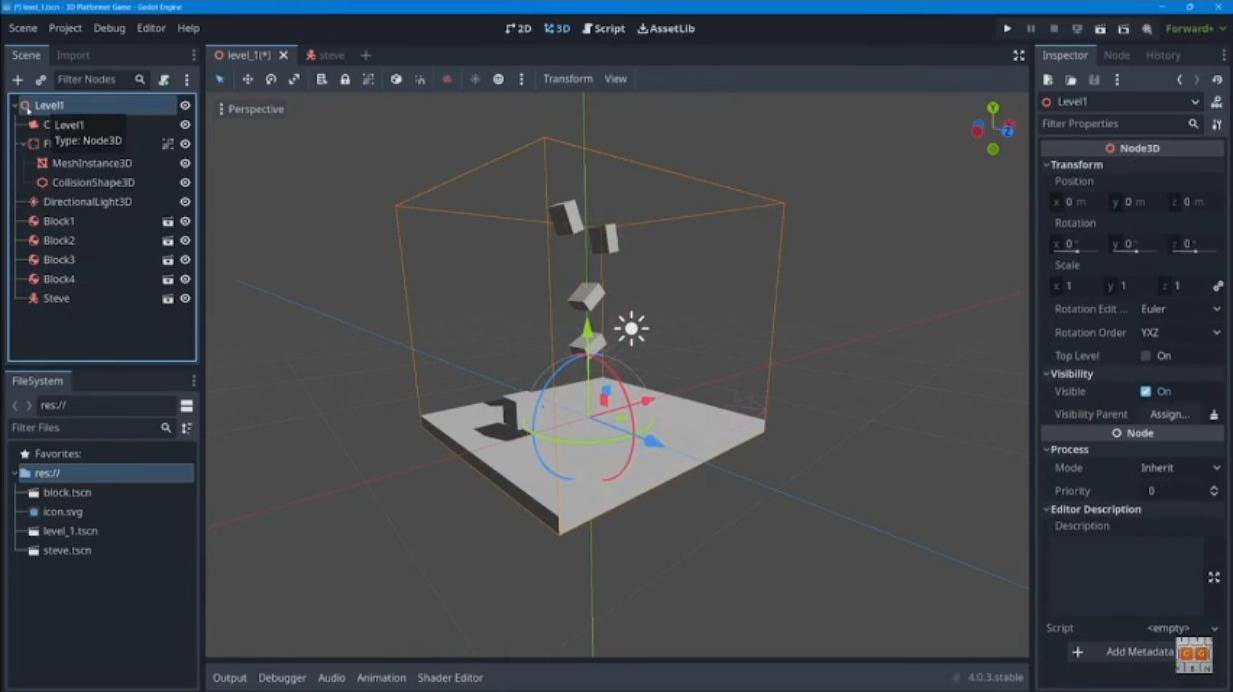Stop the running project

[1053, 29]
